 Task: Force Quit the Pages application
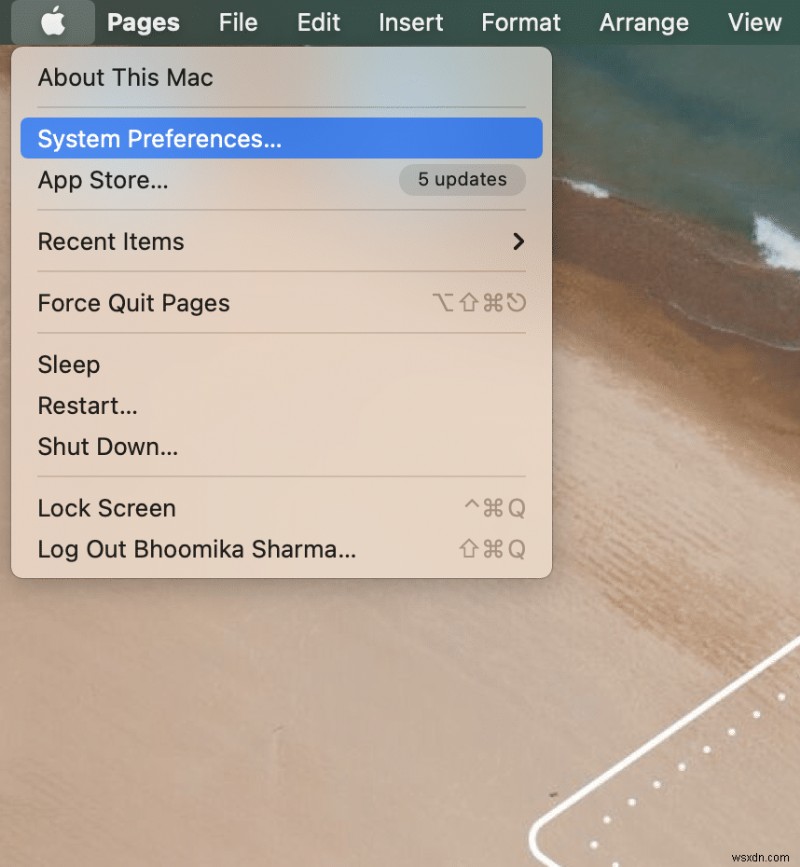(x=133, y=303)
